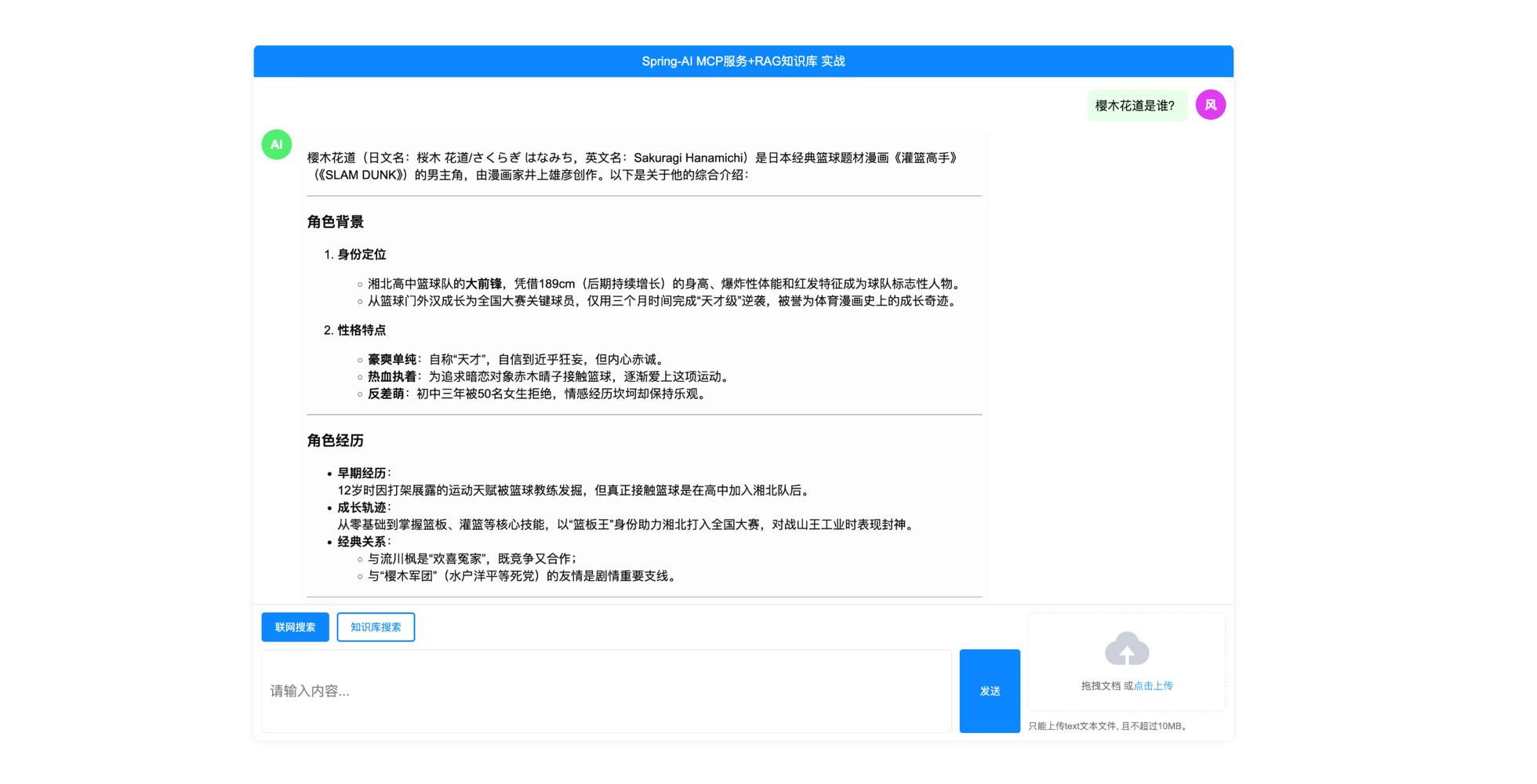Viewport: 1537px width, 784px height.
Task: Click the cloud upload icon
Action: point(1127,649)
